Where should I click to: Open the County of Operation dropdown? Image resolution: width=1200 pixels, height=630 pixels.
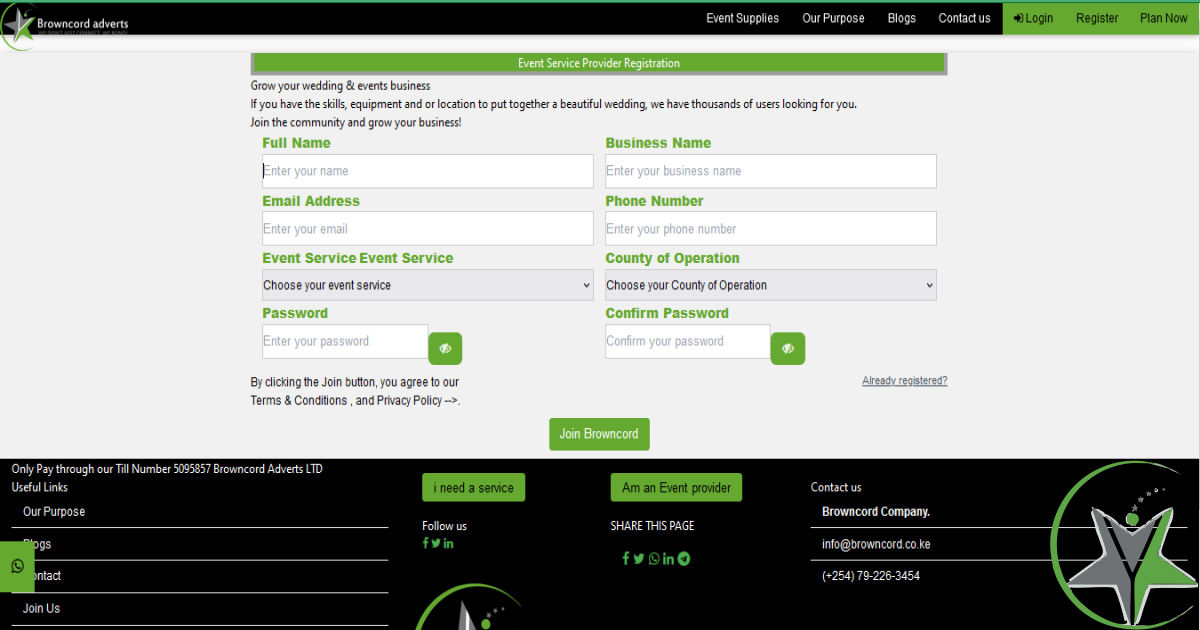click(x=771, y=285)
